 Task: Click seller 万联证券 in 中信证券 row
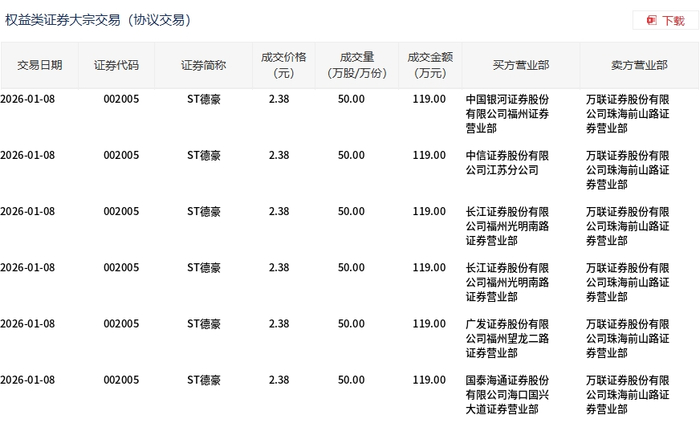pos(627,170)
